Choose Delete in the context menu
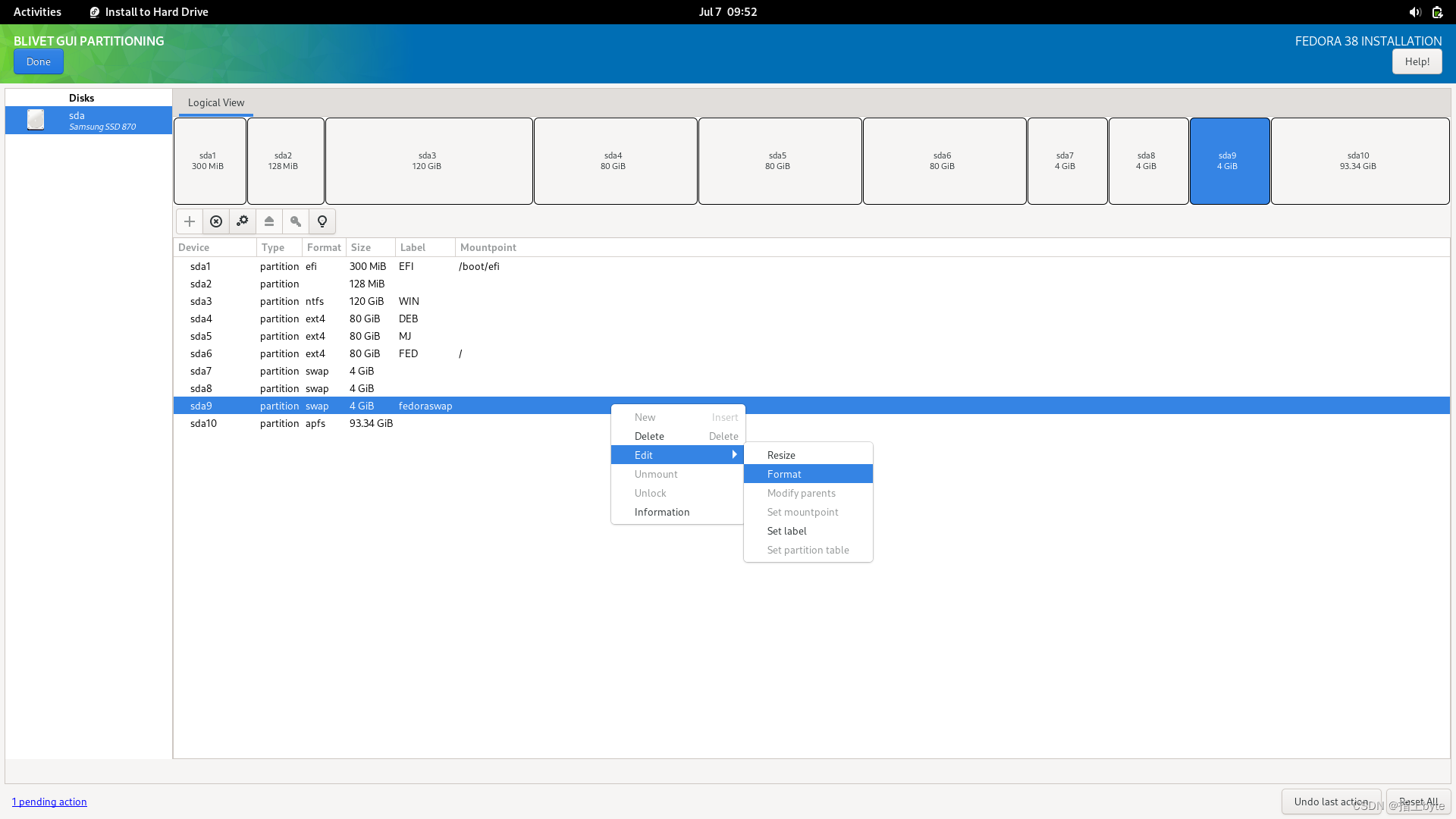Image resolution: width=1456 pixels, height=819 pixels. coord(649,436)
